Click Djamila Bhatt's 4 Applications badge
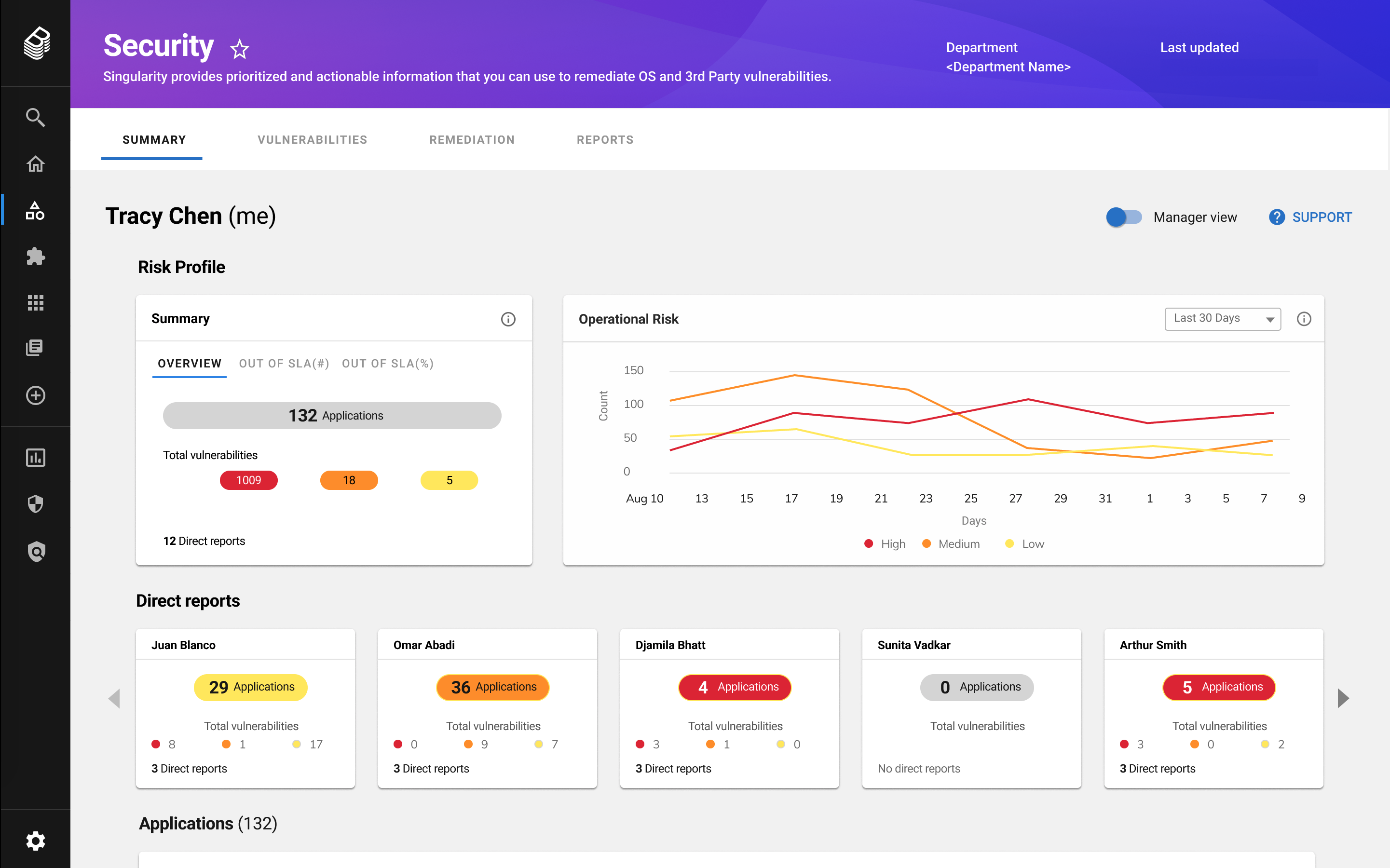Image resolution: width=1390 pixels, height=868 pixels. click(735, 687)
